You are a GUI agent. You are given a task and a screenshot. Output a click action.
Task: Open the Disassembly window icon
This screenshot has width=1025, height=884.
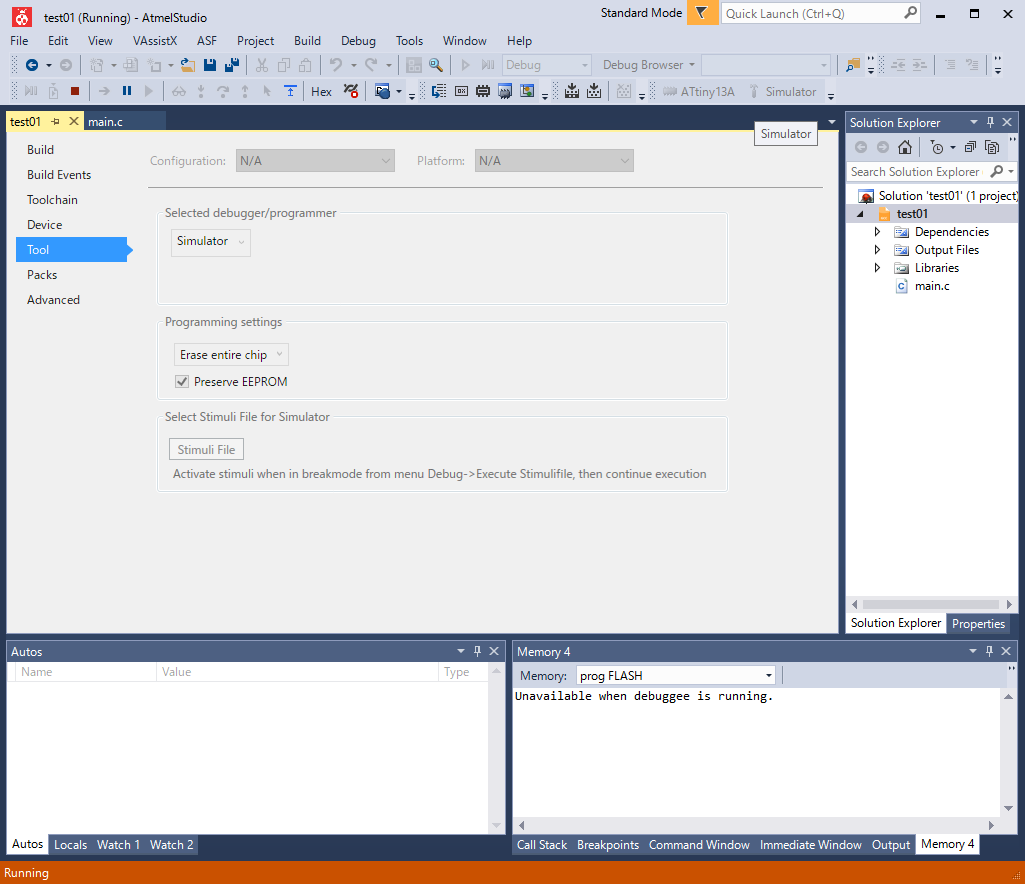[439, 92]
